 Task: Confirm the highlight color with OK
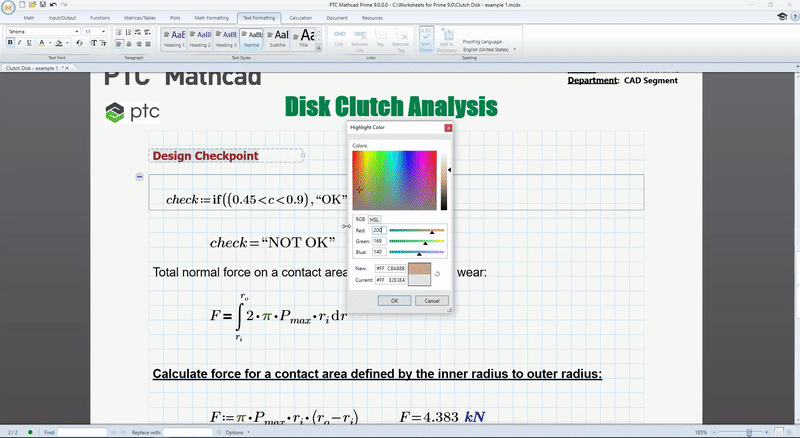[x=394, y=300]
